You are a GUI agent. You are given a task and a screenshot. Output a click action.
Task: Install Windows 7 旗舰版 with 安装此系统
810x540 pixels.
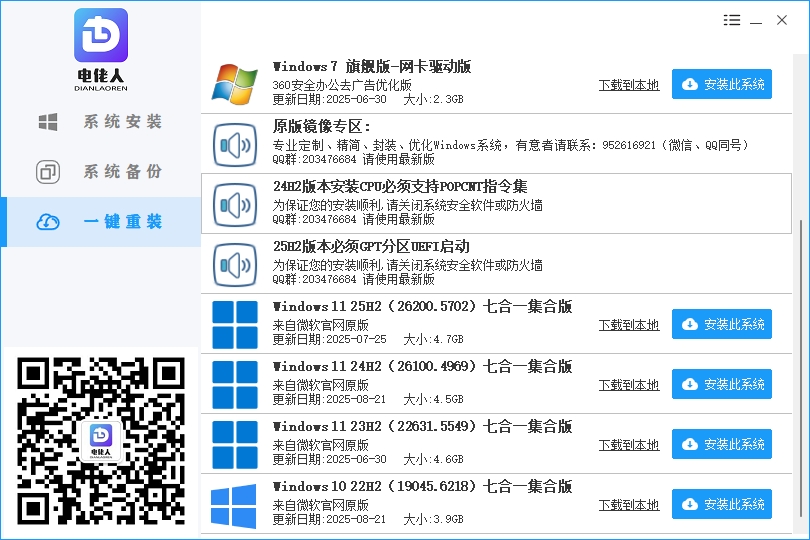click(x=722, y=84)
